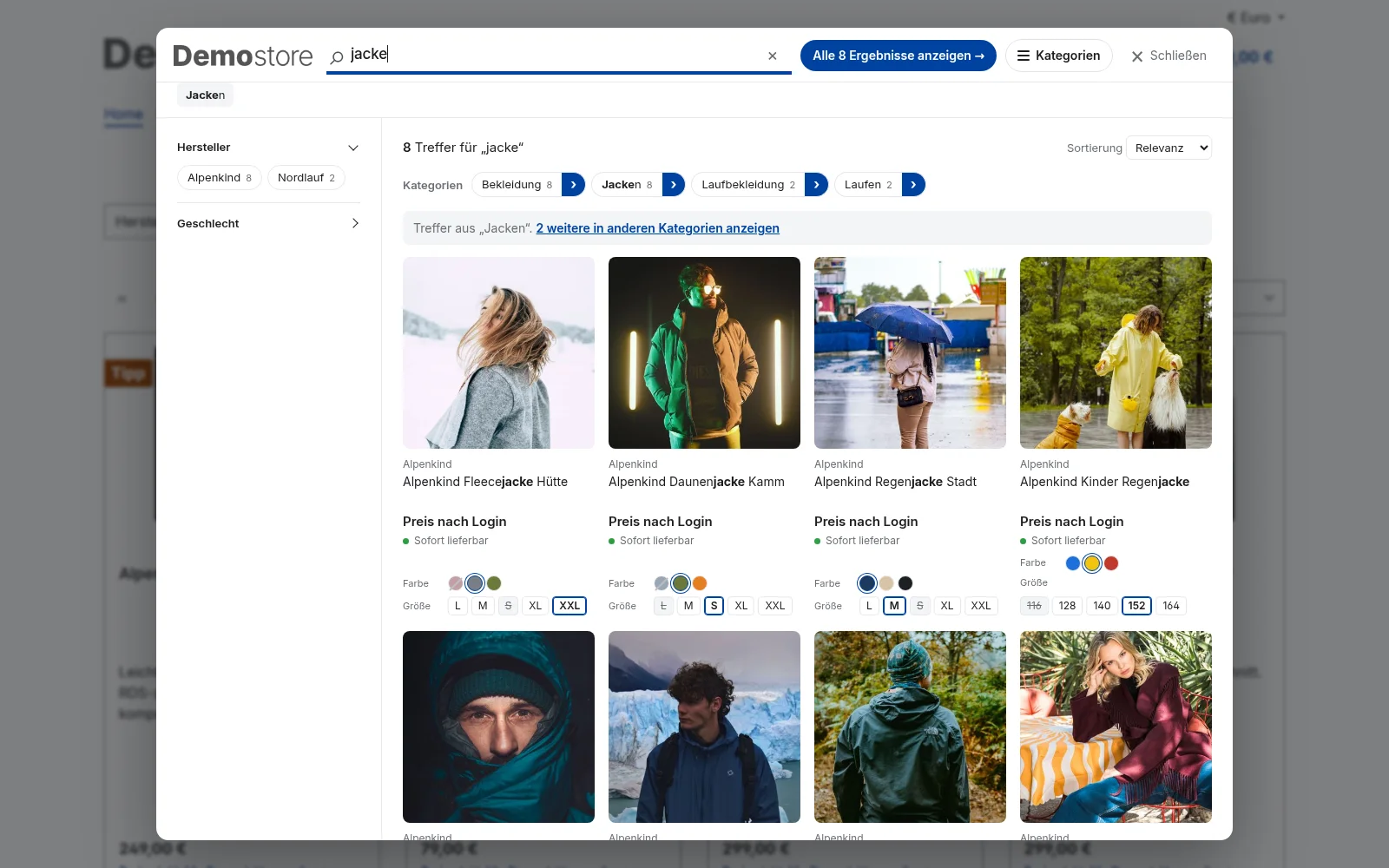Viewport: 1389px width, 868px height.
Task: Show all 8 results button
Action: coord(898,56)
